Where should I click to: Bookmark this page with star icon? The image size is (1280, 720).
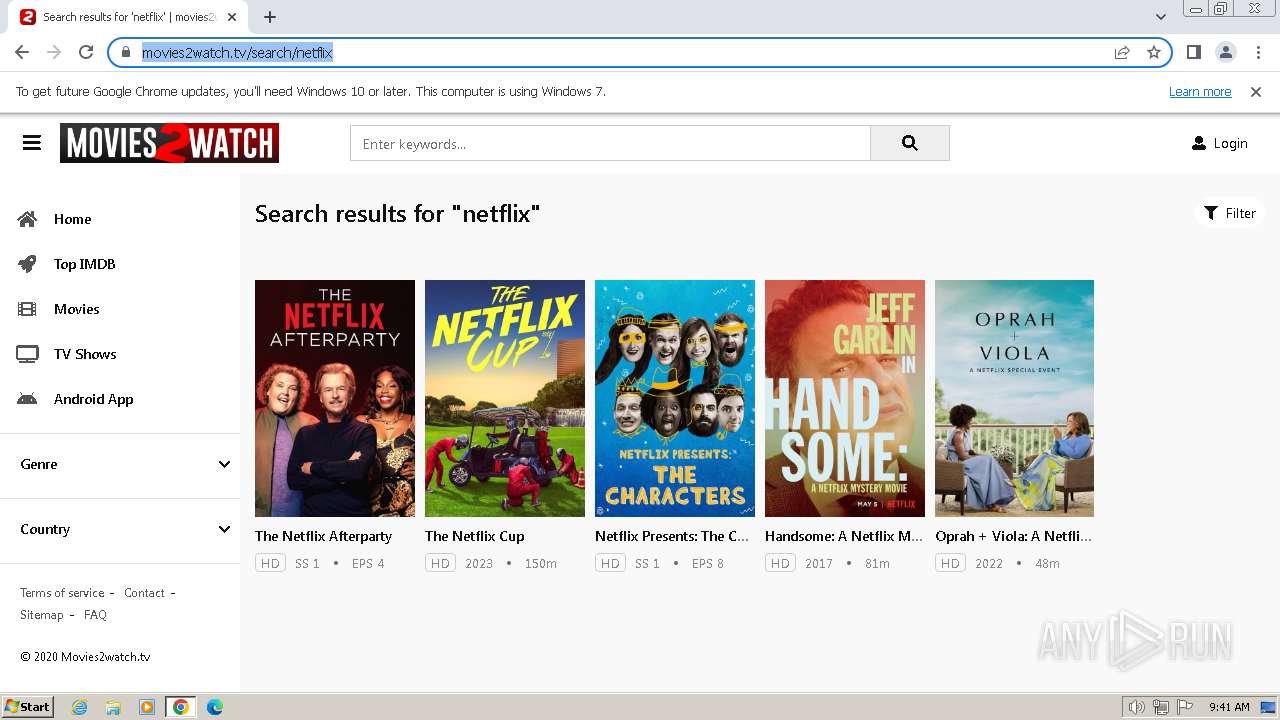click(x=1154, y=52)
